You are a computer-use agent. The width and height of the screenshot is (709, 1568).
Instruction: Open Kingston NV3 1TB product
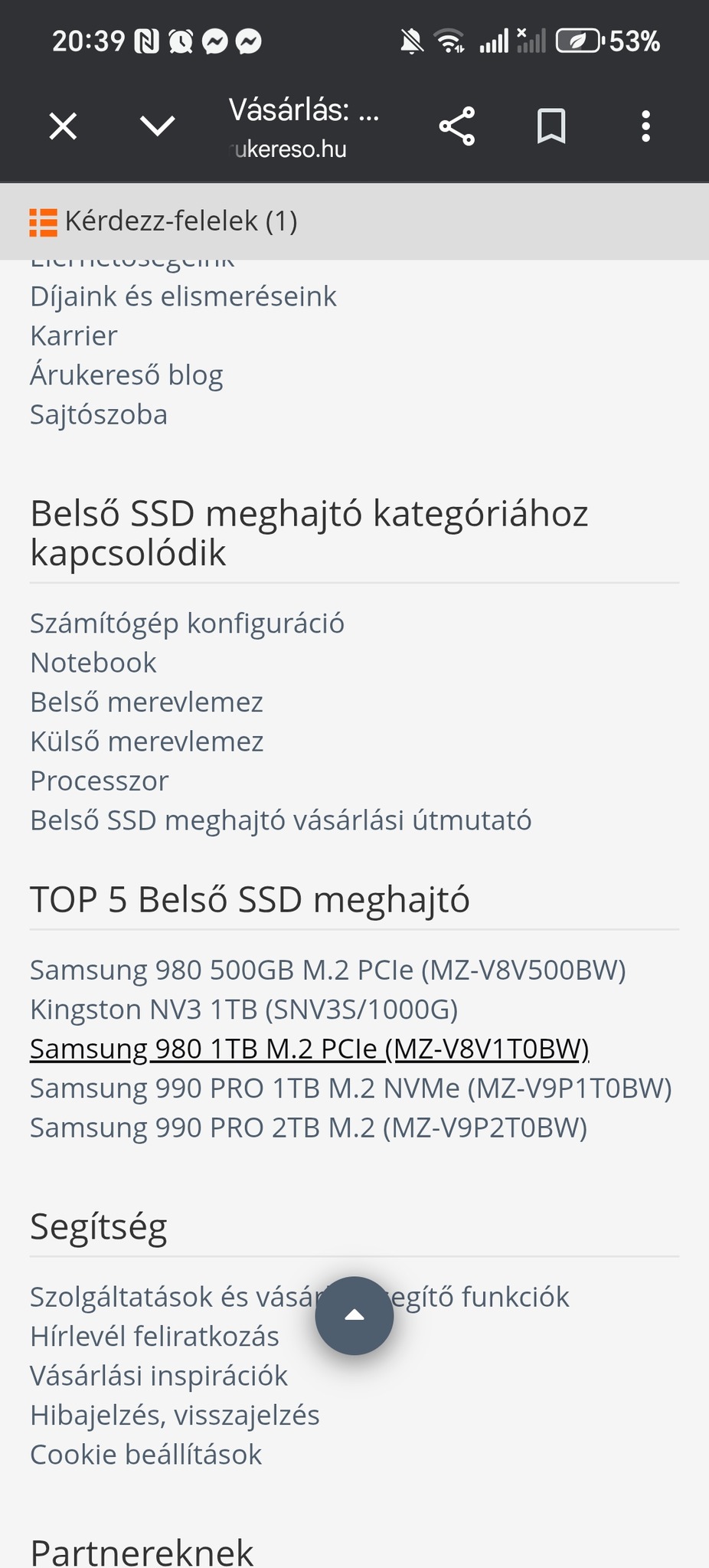[243, 1010]
